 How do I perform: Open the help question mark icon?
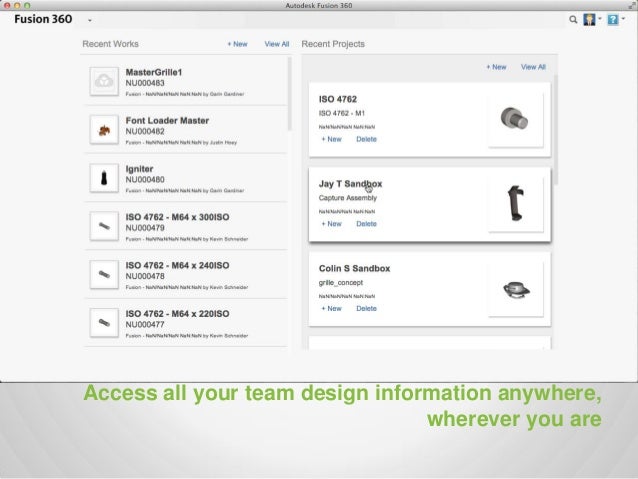click(x=613, y=20)
